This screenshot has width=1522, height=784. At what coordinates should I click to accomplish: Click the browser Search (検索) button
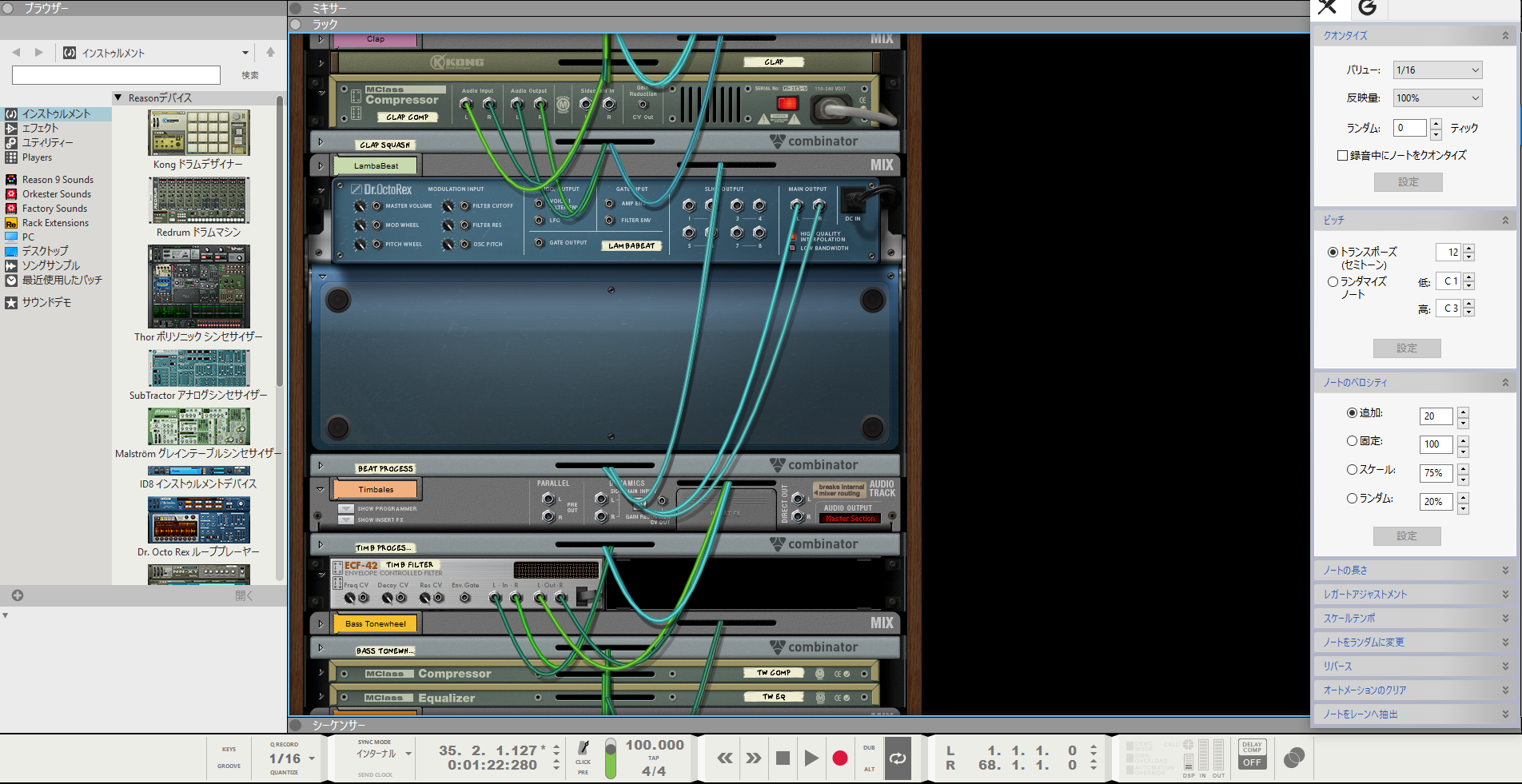250,75
